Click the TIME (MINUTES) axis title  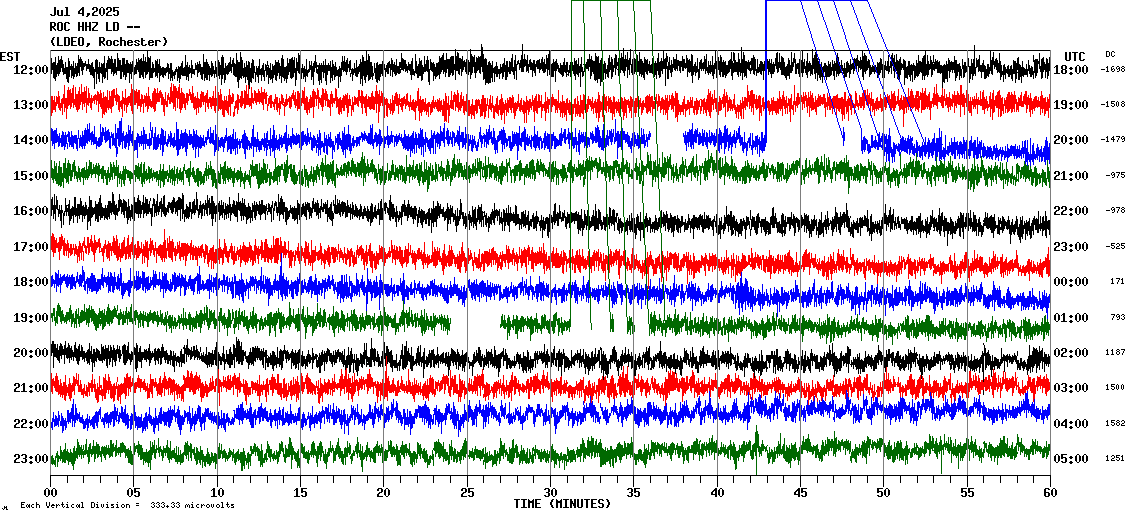562,504
